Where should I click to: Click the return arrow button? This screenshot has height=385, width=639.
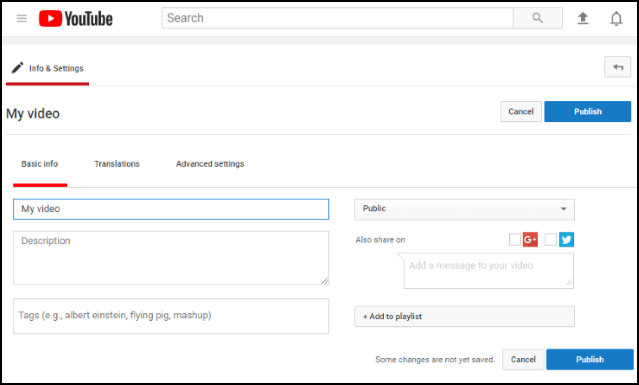point(617,67)
